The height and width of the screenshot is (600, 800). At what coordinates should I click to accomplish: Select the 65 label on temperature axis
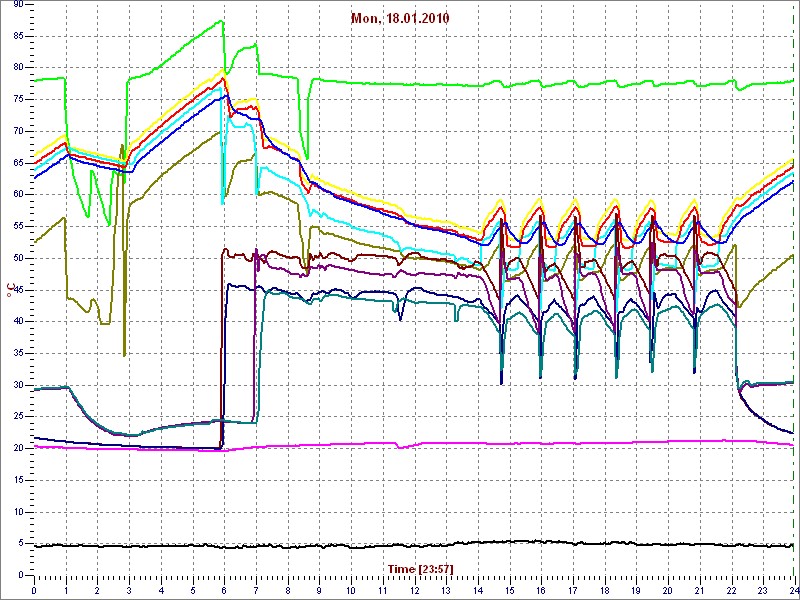coord(18,163)
